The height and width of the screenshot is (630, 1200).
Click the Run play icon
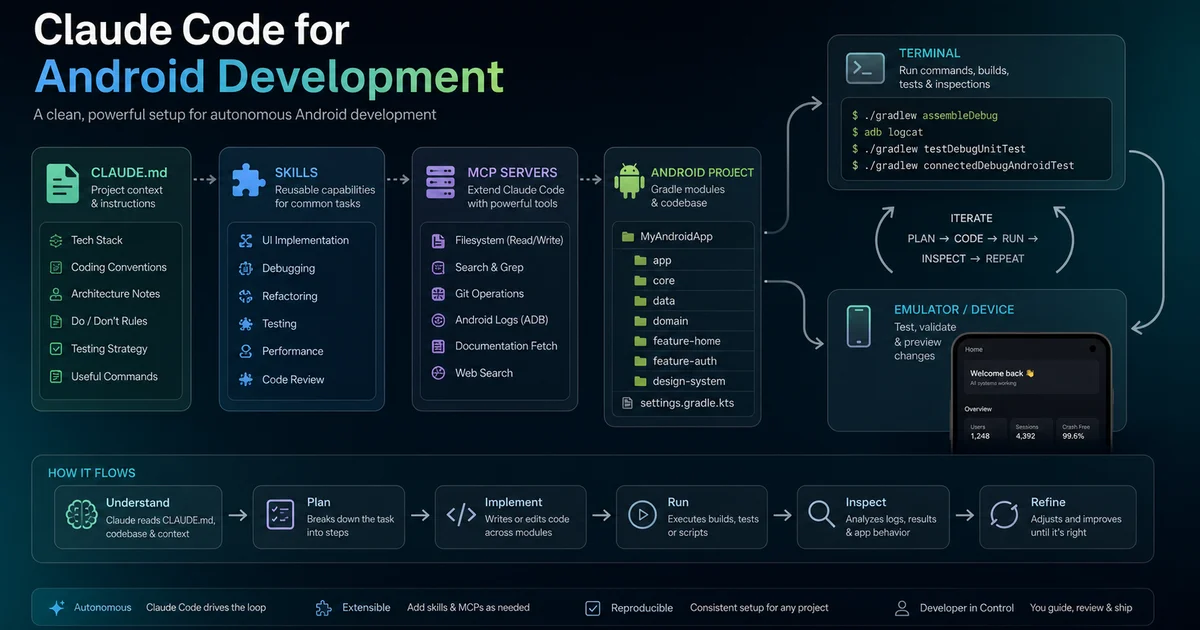[x=641, y=515]
